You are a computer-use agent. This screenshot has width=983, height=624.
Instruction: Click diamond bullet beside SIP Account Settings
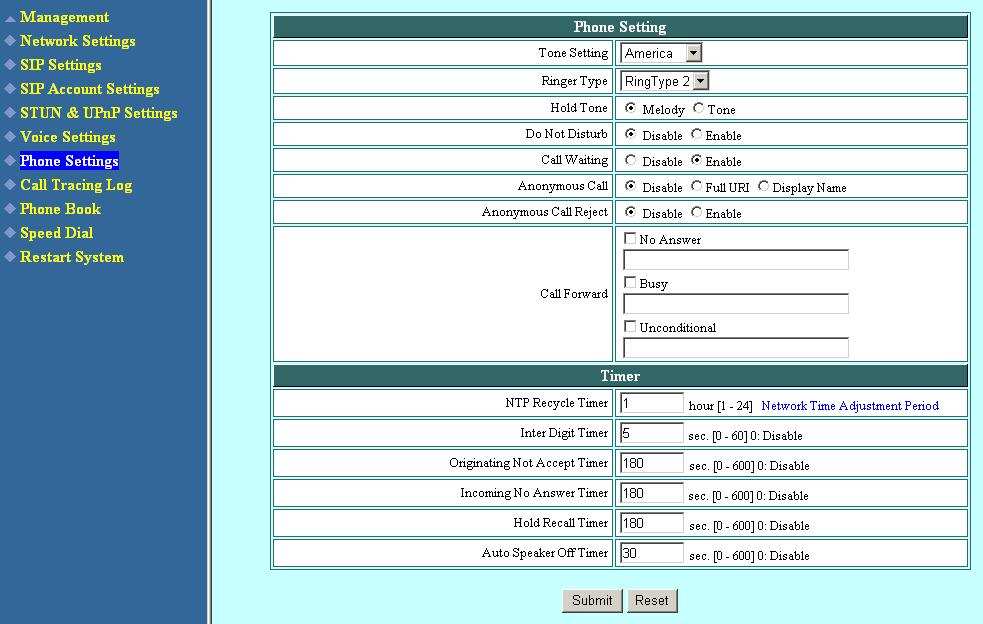[10, 88]
